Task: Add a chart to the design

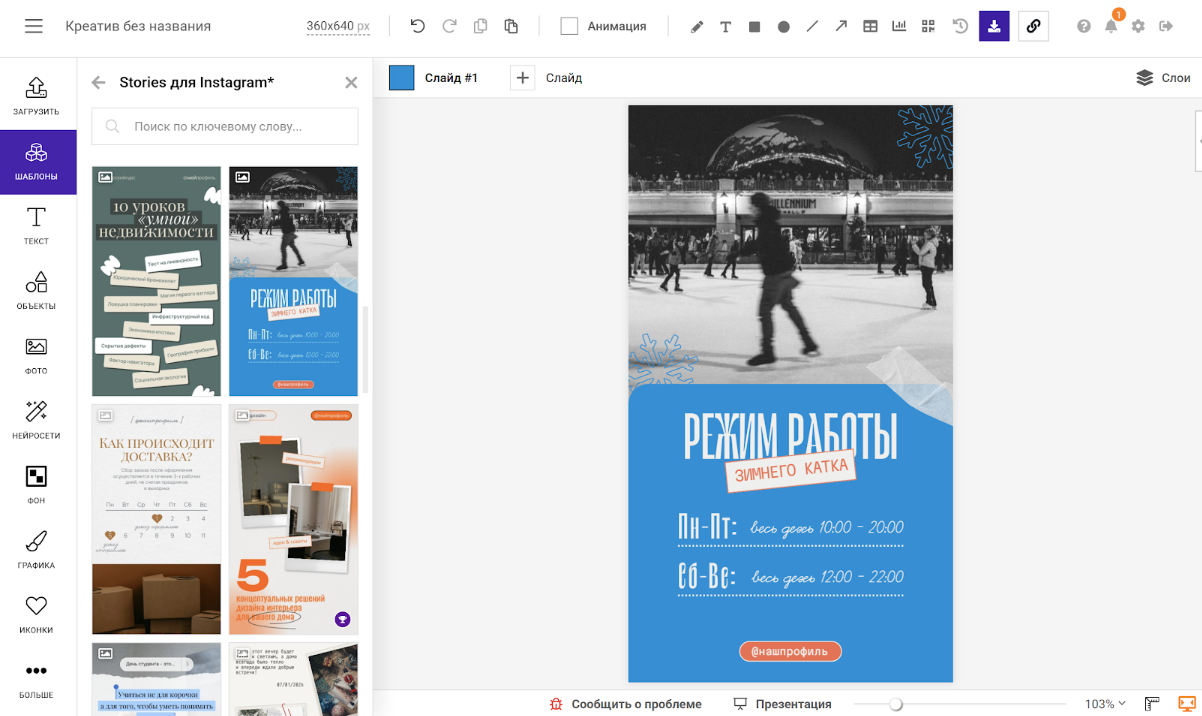Action: click(x=899, y=27)
